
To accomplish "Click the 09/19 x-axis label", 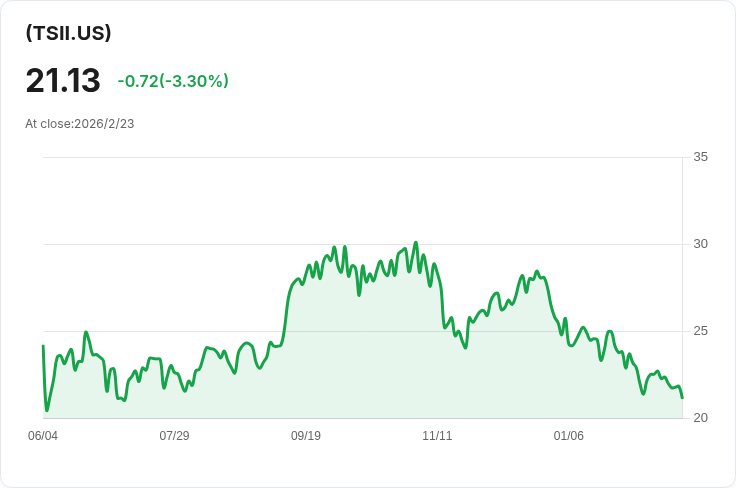I will click(306, 436).
